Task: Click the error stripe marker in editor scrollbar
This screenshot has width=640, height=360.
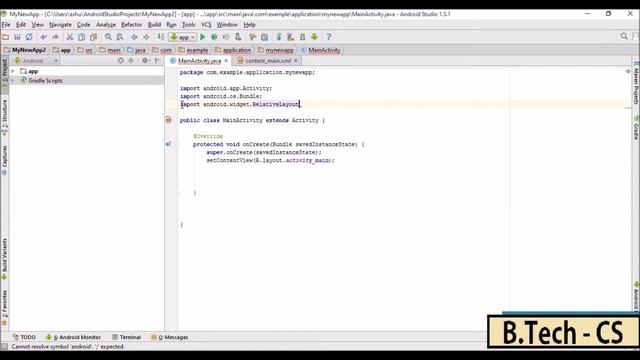Action: pos(628,107)
